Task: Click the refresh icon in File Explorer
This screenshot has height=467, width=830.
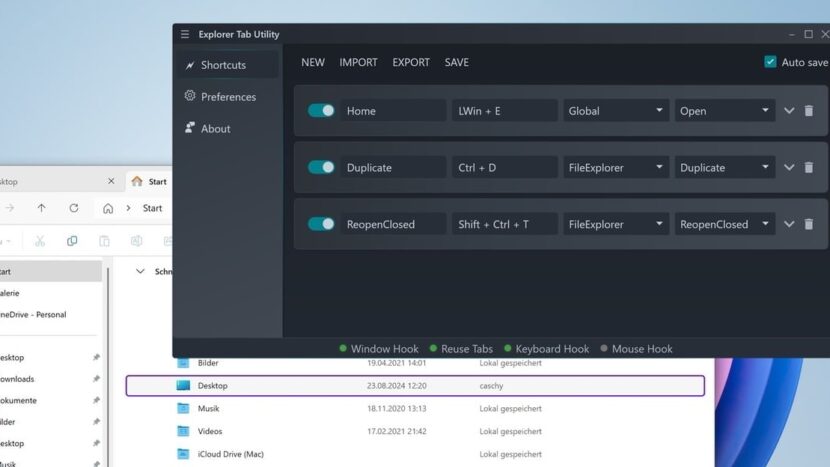Action: point(73,208)
